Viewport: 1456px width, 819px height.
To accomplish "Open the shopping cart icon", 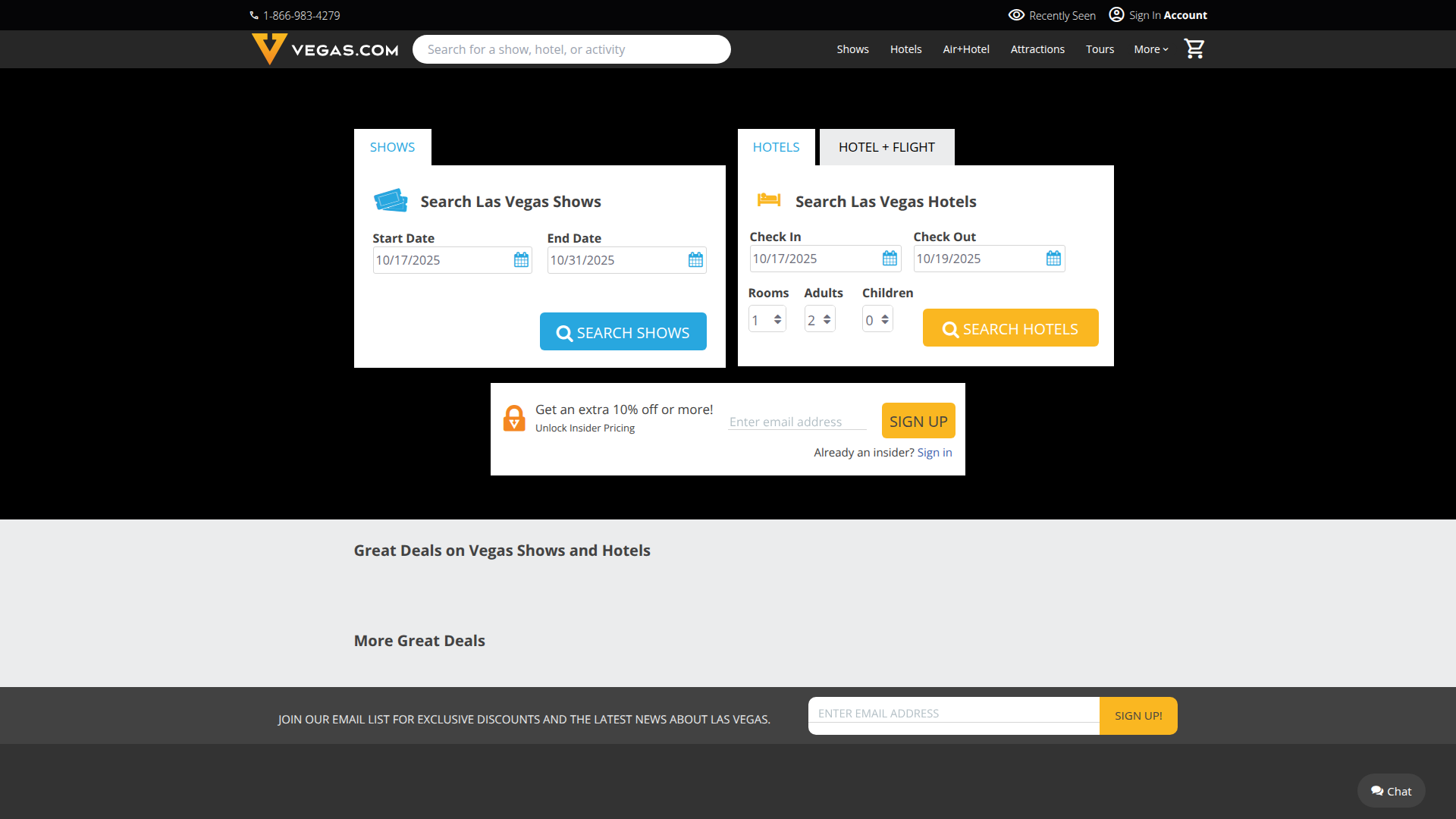I will click(1194, 49).
